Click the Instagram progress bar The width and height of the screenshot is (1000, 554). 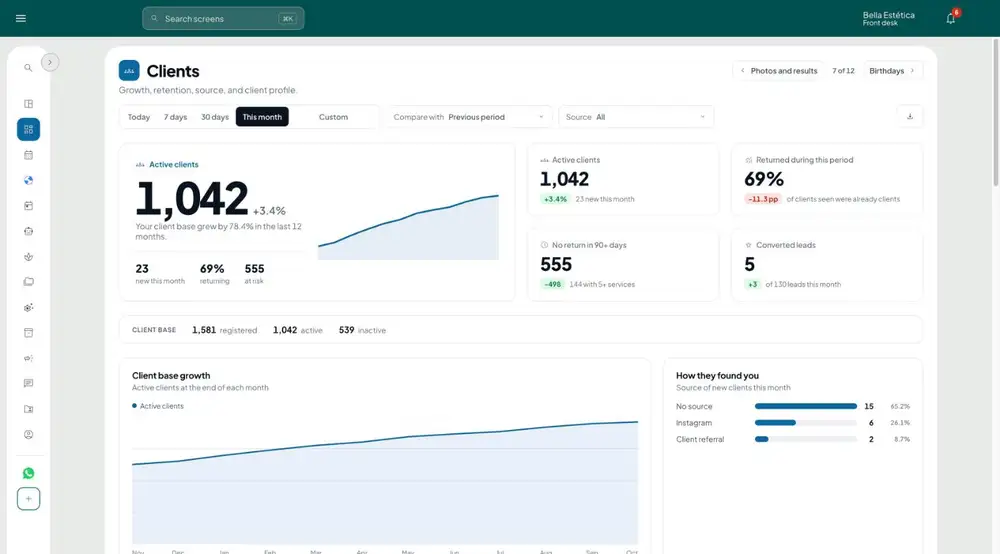click(805, 423)
